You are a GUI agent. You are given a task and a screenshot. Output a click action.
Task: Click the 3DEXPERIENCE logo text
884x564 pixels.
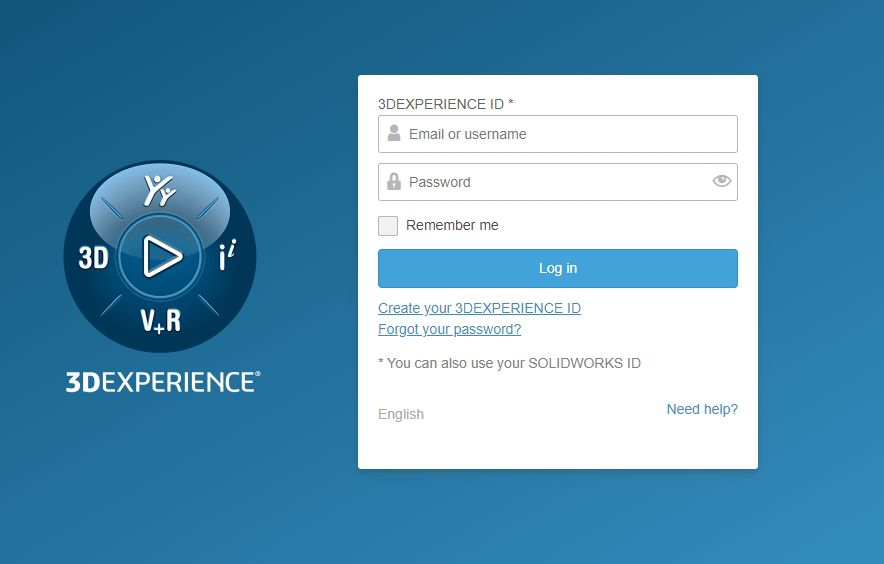(163, 382)
